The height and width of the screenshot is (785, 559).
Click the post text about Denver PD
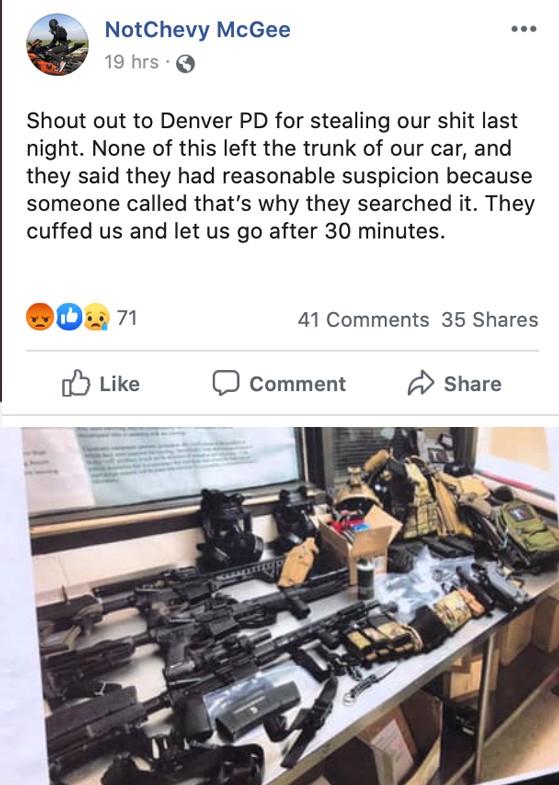click(x=280, y=176)
